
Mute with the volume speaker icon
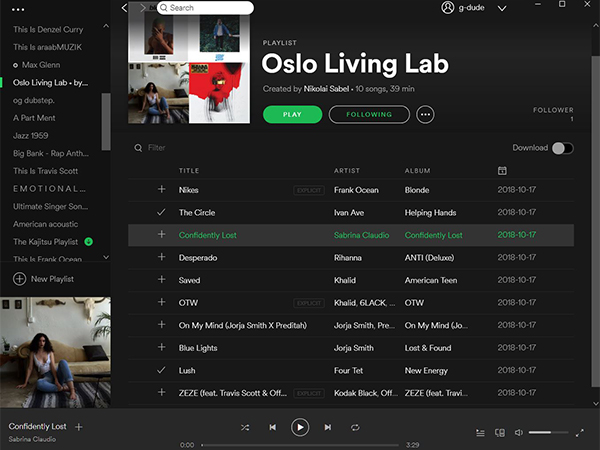(518, 433)
